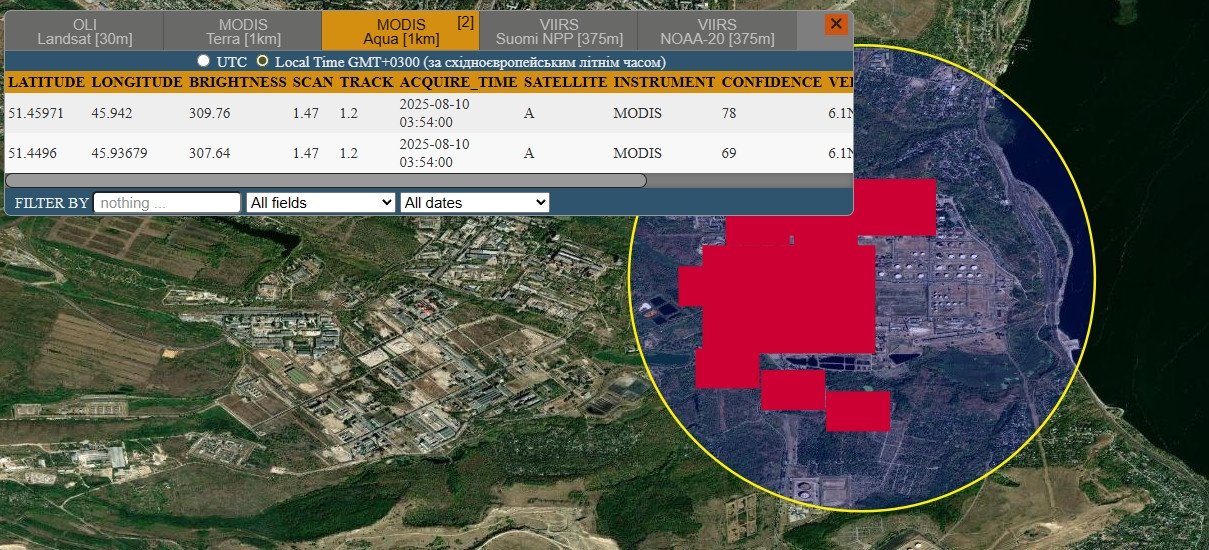Image resolution: width=1209 pixels, height=550 pixels.
Task: Click the topmost-right red fire pixel near storage tanks
Action: (895, 206)
